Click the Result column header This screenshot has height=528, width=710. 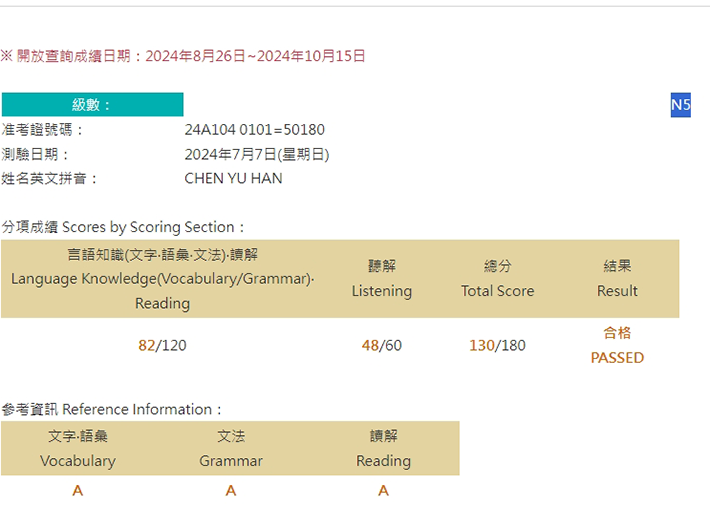[617, 278]
